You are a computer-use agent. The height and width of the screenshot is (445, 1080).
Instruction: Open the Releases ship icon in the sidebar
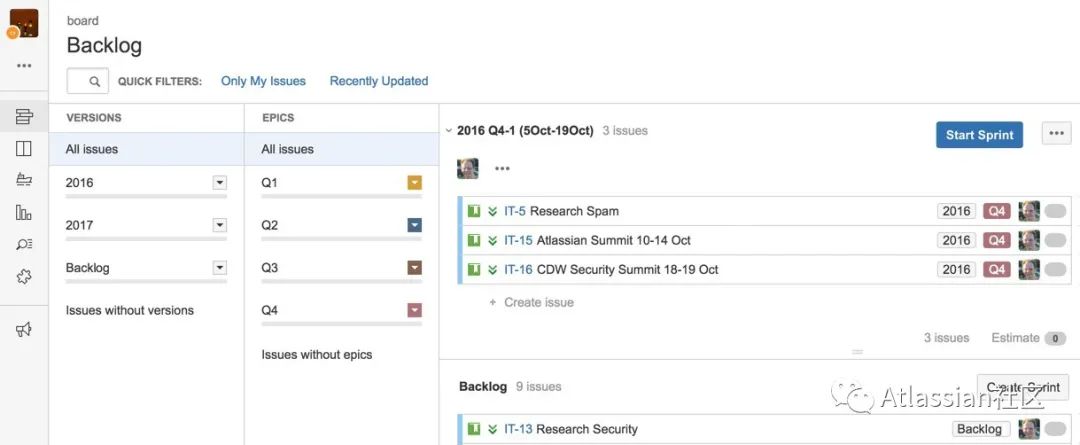24,180
